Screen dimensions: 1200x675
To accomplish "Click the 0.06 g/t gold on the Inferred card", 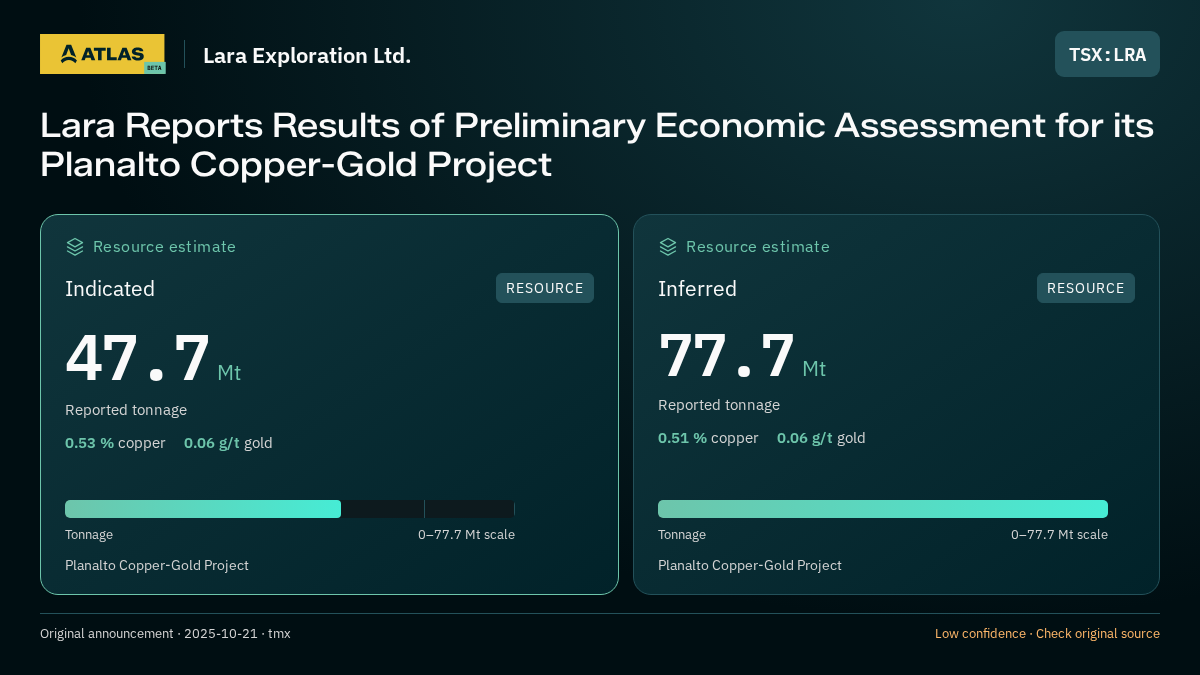I will 821,438.
